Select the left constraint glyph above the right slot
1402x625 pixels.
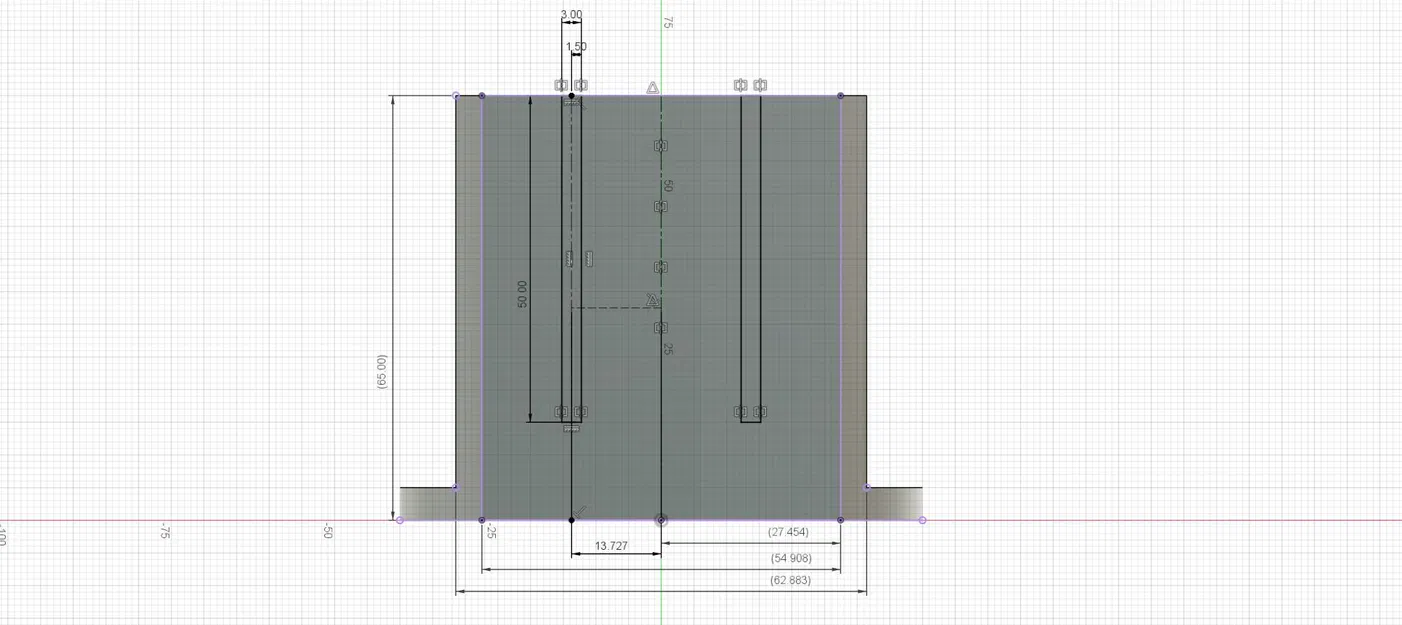click(x=740, y=85)
